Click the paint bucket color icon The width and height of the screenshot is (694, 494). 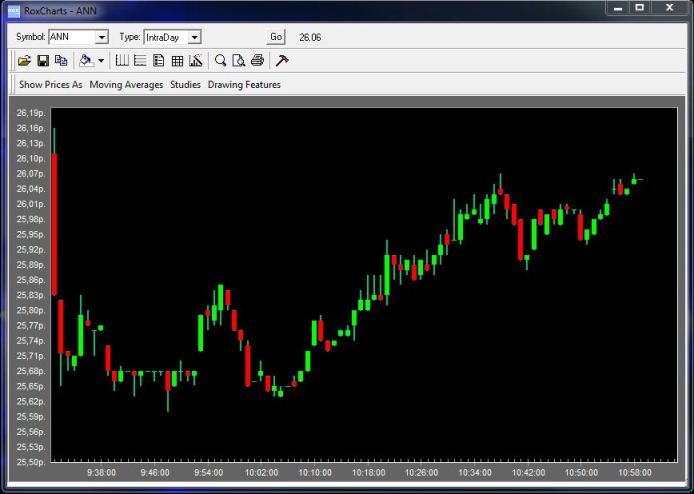[86, 61]
